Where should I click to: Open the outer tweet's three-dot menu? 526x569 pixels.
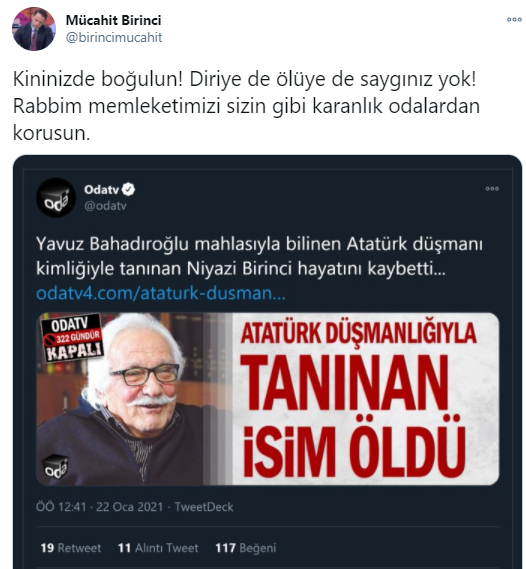(514, 20)
